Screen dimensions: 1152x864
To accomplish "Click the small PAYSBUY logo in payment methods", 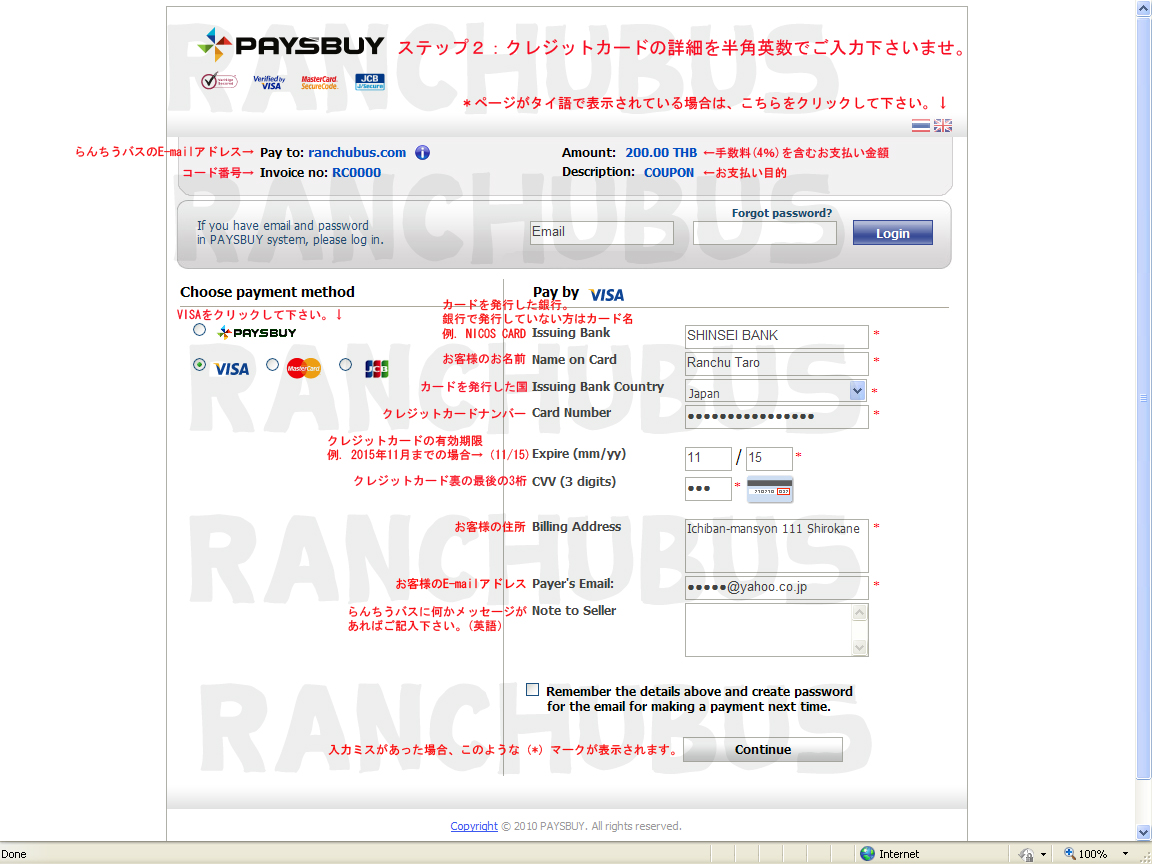I will pos(257,333).
